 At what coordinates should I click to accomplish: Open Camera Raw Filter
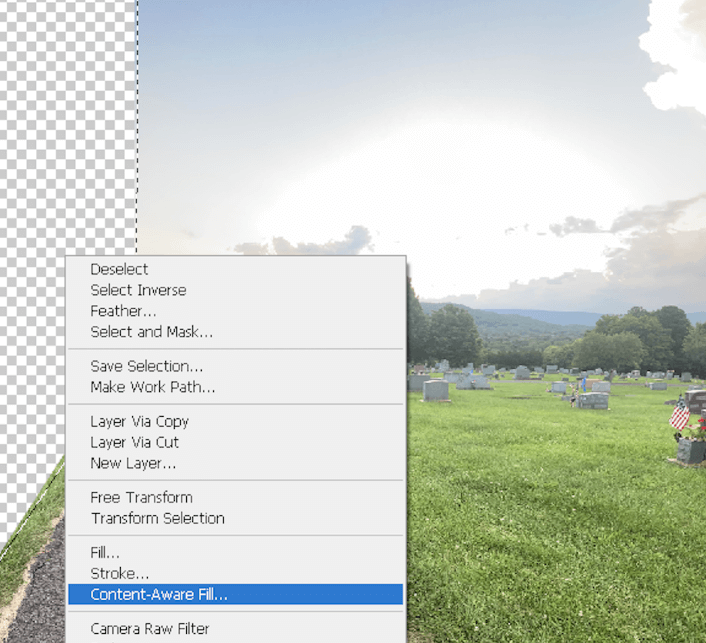[x=235, y=629]
